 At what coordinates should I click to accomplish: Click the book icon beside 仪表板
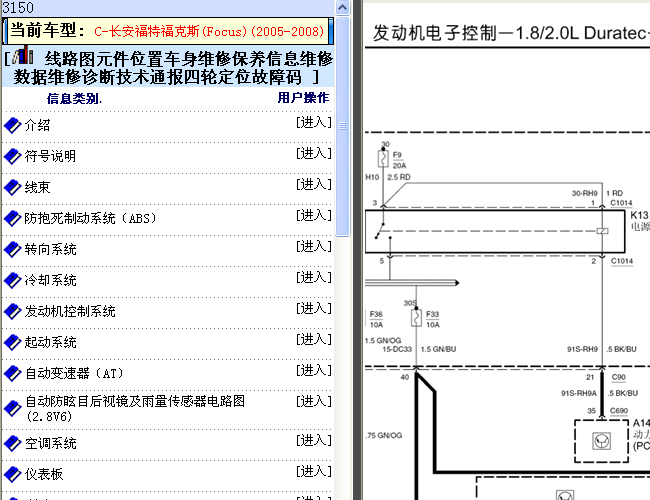(12, 474)
